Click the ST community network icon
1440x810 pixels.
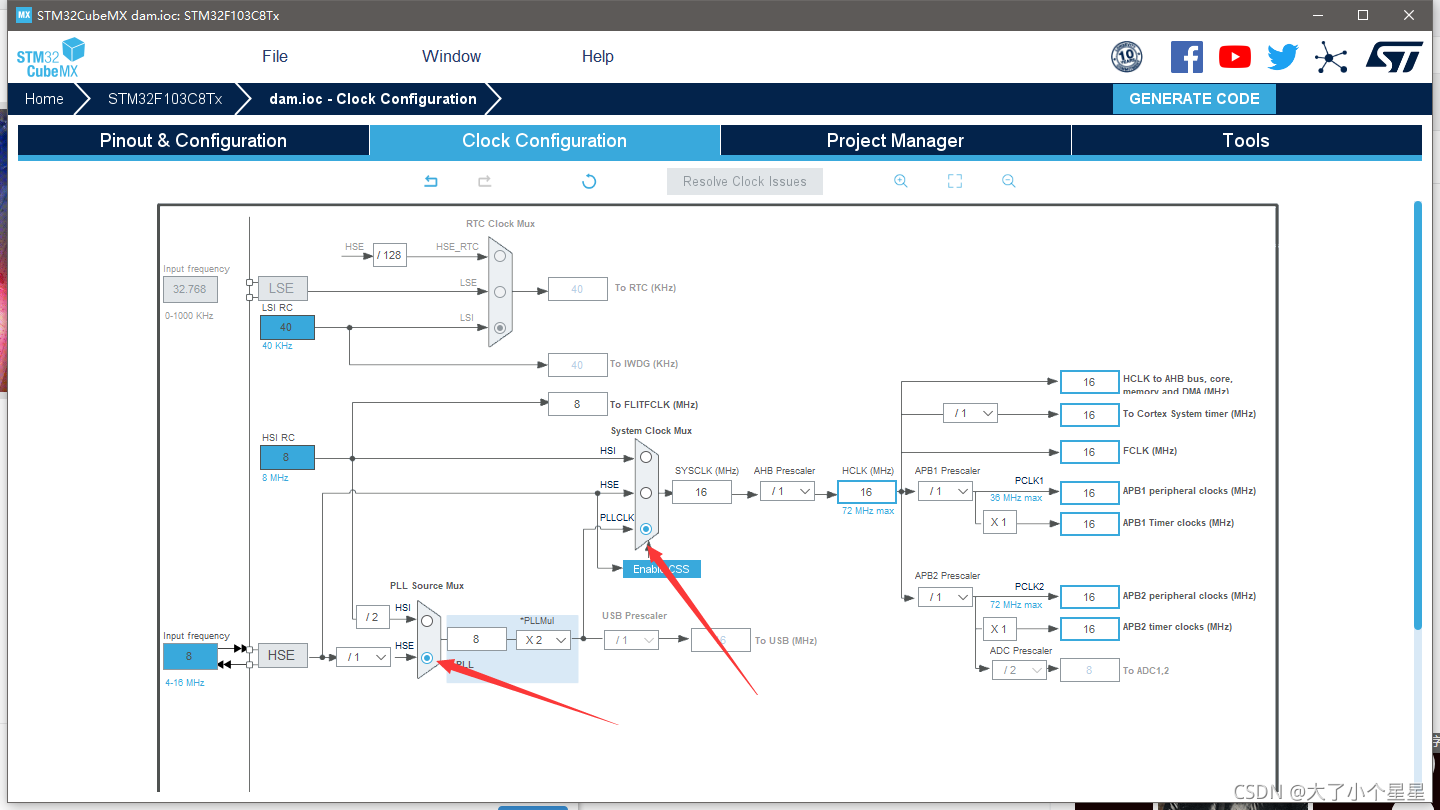(x=1331, y=57)
